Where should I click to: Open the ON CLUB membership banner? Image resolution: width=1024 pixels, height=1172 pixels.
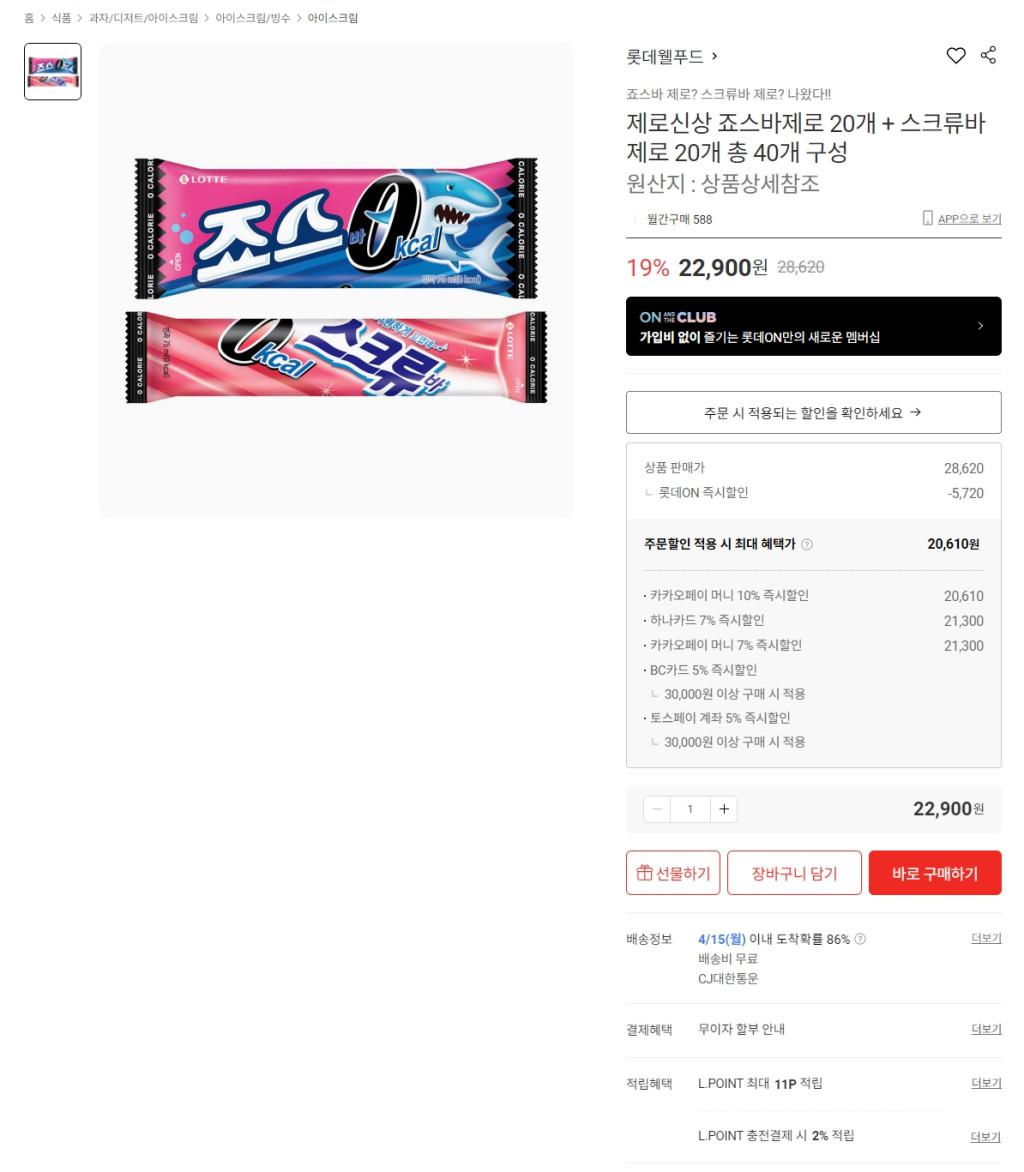pos(813,326)
